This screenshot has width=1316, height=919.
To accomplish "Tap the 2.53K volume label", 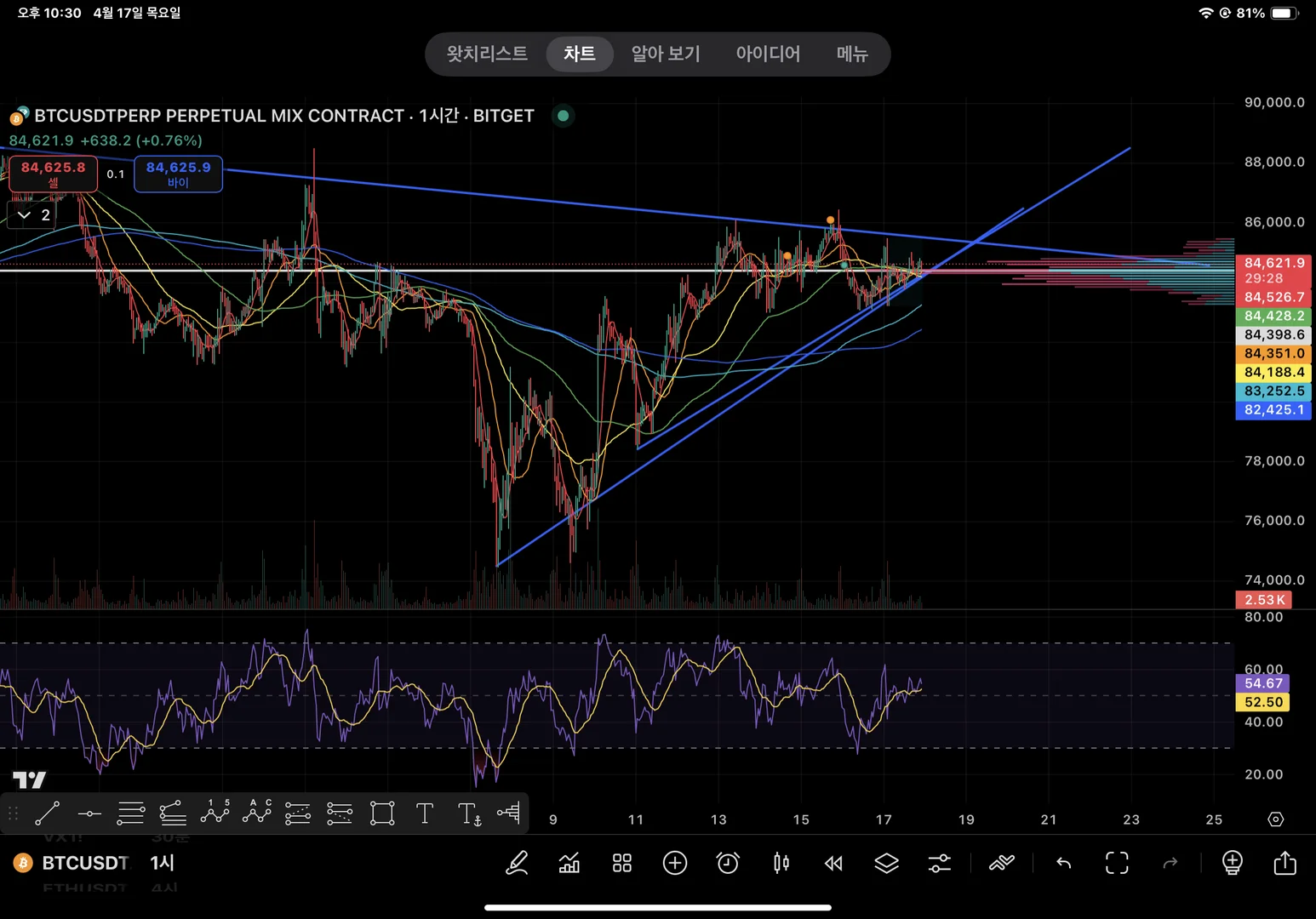I will click(1264, 600).
